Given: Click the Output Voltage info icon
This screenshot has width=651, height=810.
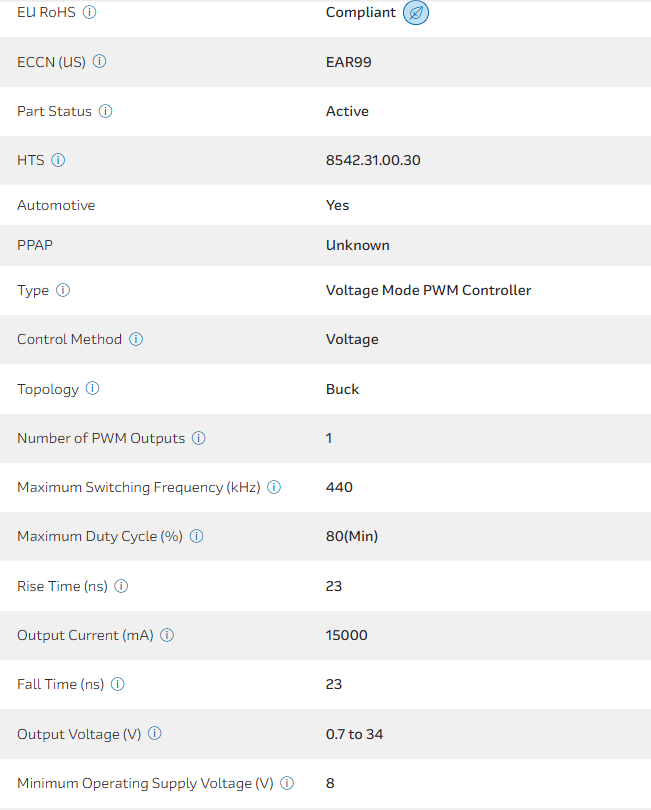Looking at the screenshot, I should 155,734.
